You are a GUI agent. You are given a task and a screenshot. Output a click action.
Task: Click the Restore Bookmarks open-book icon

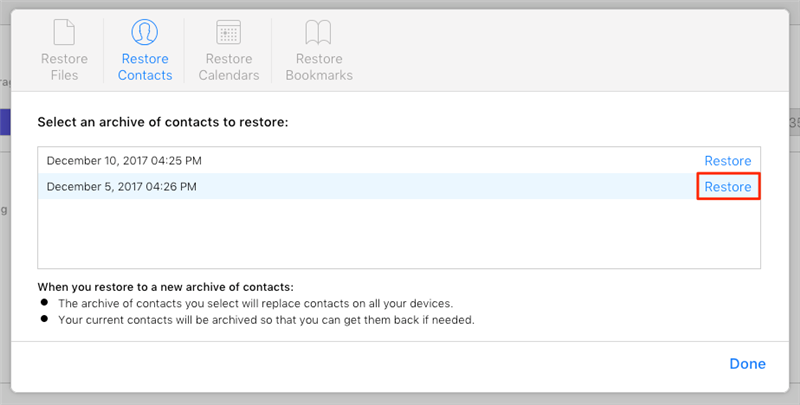click(319, 32)
